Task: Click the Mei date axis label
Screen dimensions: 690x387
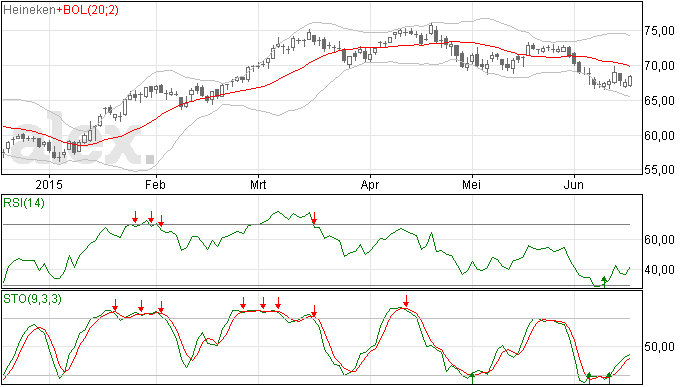Action: coord(471,184)
